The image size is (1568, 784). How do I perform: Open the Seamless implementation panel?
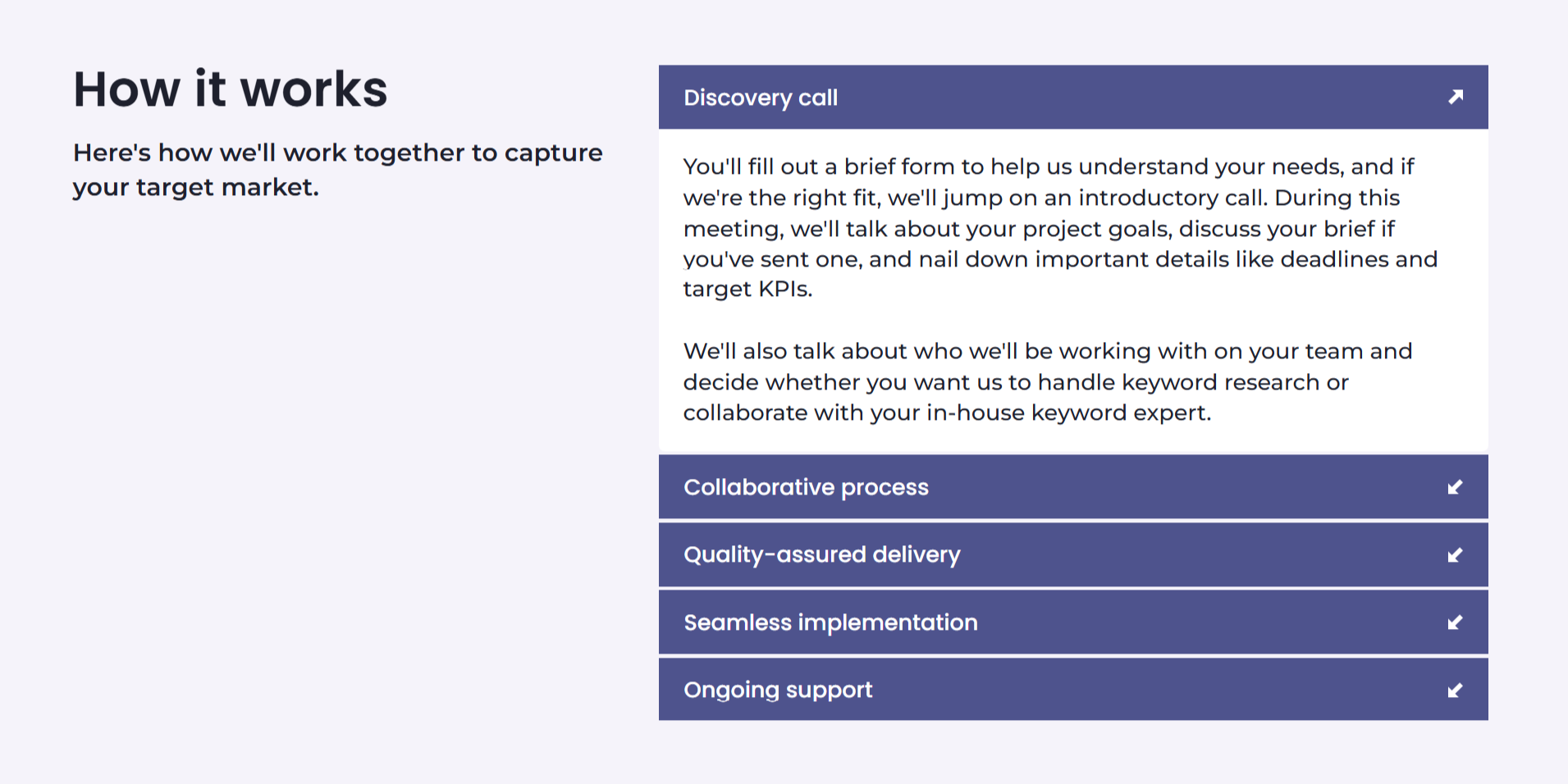click(1073, 622)
